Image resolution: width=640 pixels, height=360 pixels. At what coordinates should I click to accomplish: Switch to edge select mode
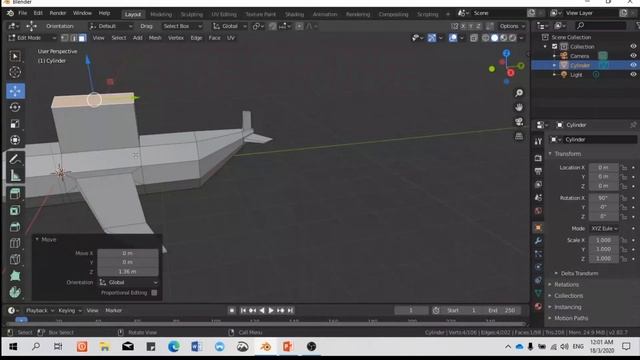point(73,38)
